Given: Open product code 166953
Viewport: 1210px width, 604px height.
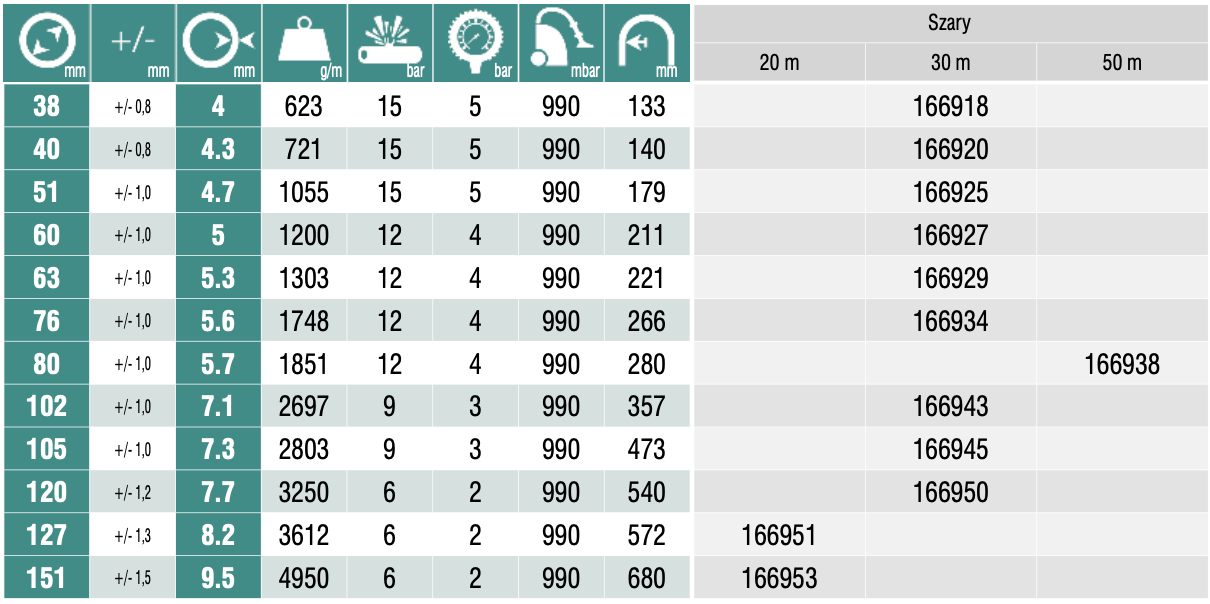Looking at the screenshot, I should click(x=779, y=579).
